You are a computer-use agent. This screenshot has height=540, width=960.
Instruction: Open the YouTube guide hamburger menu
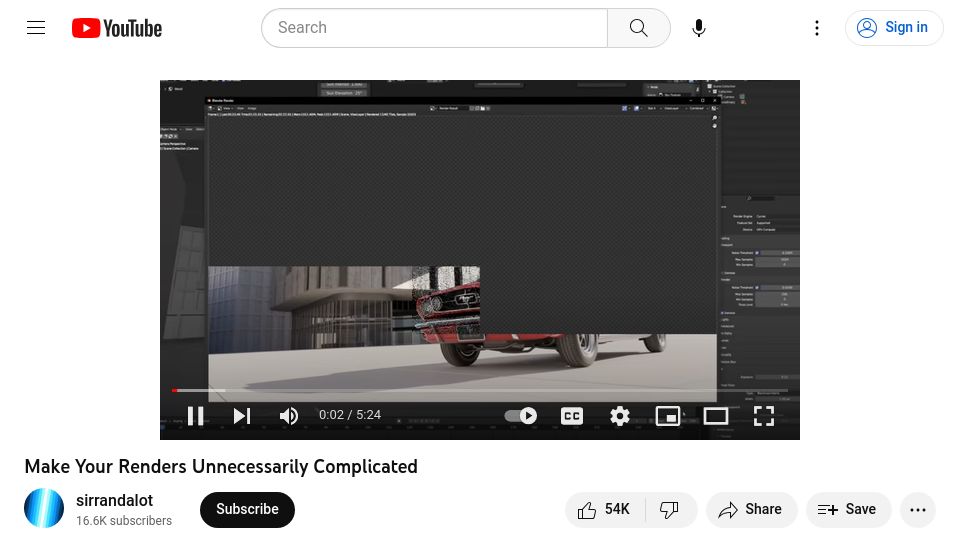[36, 28]
